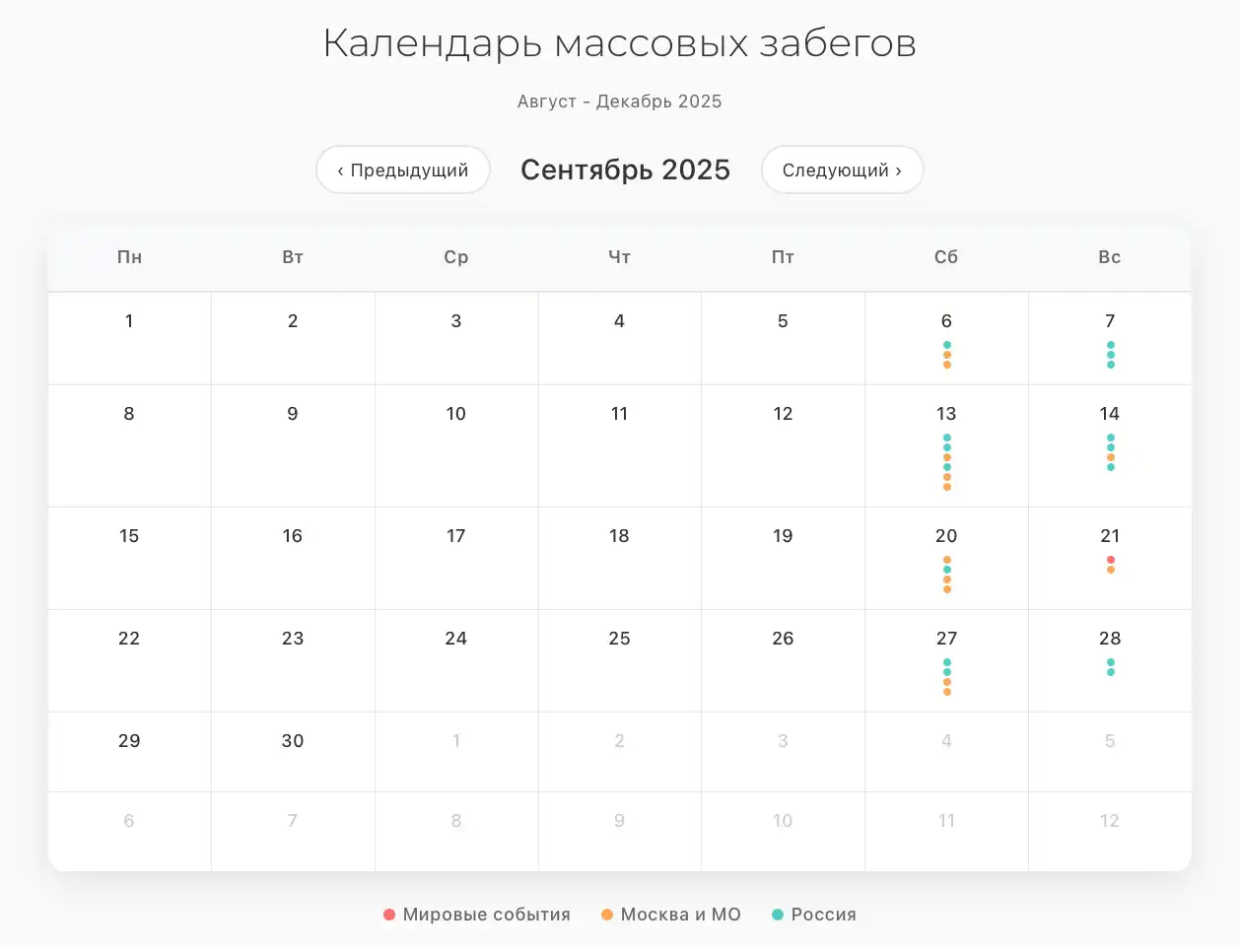1240x952 pixels.
Task: Click the bottom teal dot on September 28
Action: [1111, 672]
